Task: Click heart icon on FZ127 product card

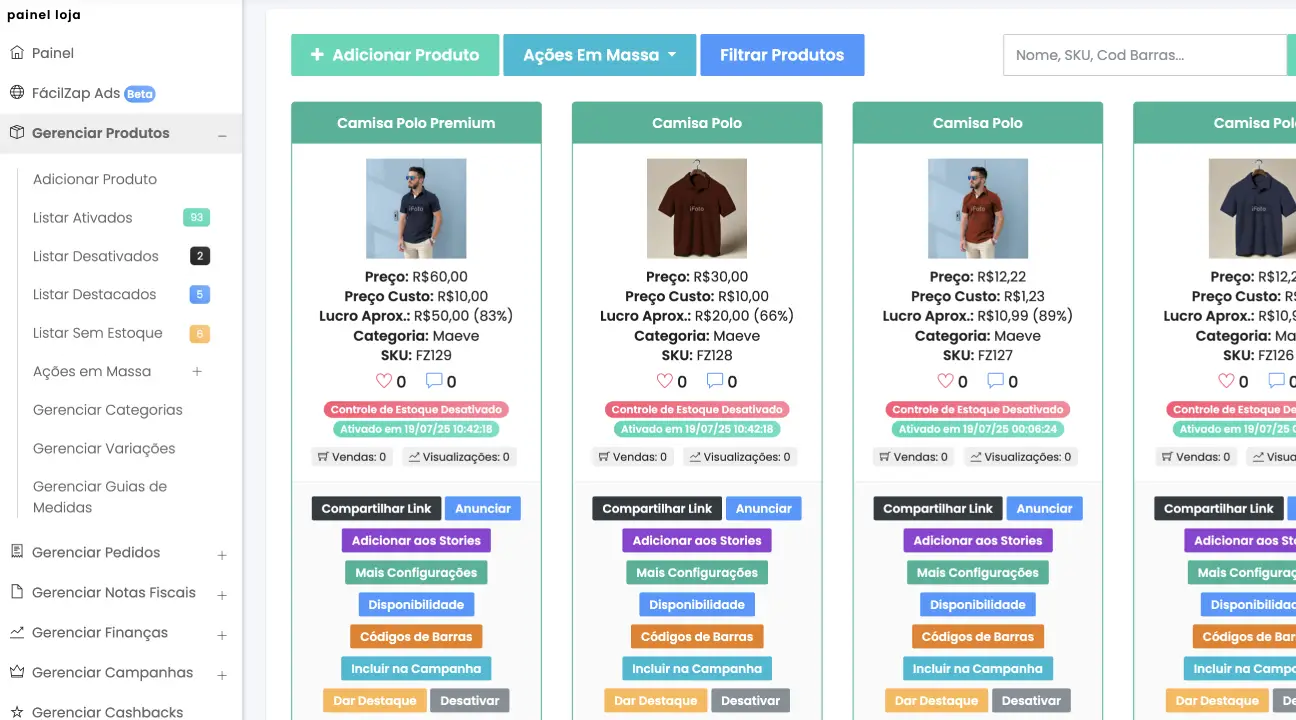Action: [x=946, y=381]
